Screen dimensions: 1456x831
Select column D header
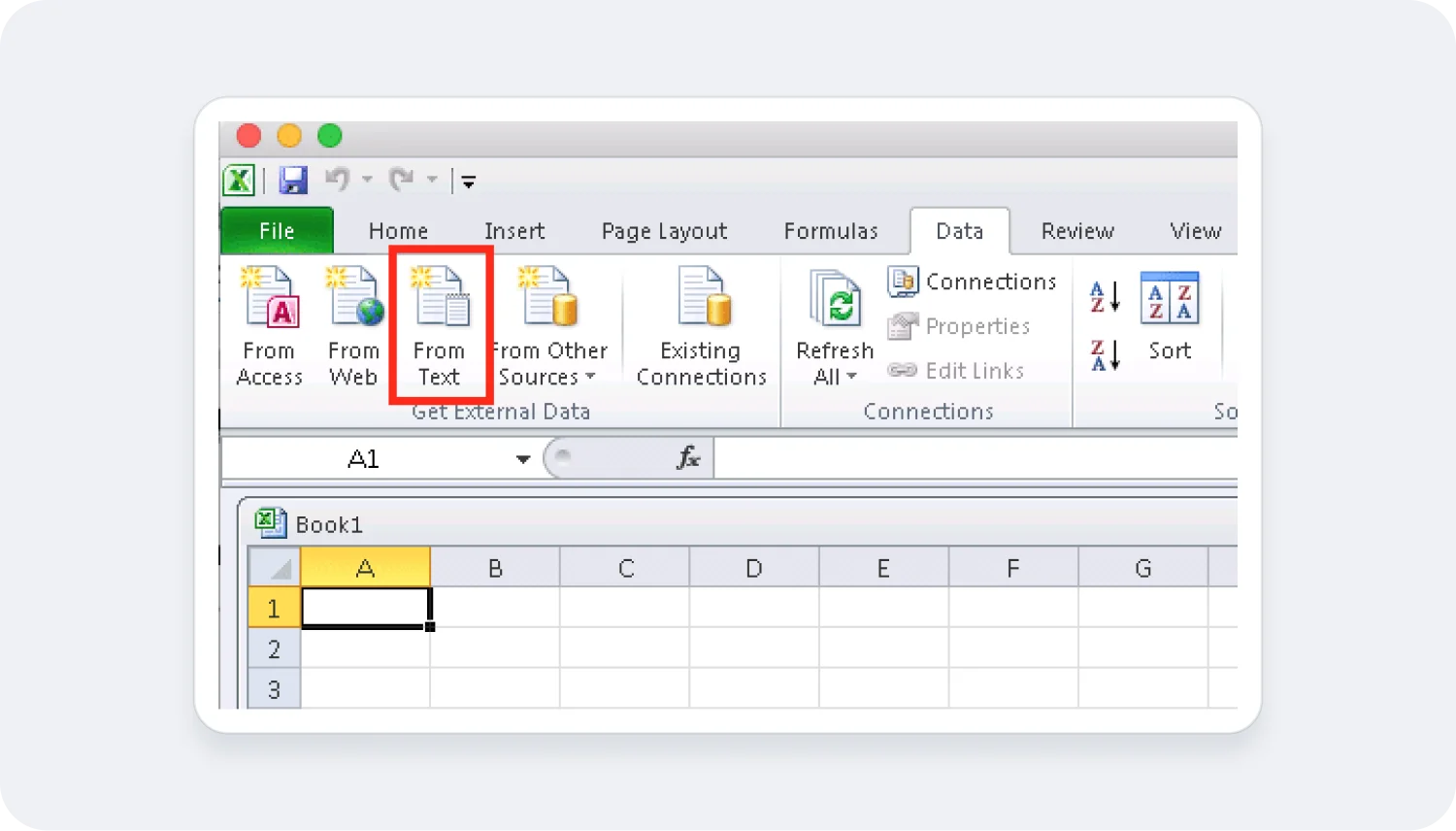coord(754,567)
